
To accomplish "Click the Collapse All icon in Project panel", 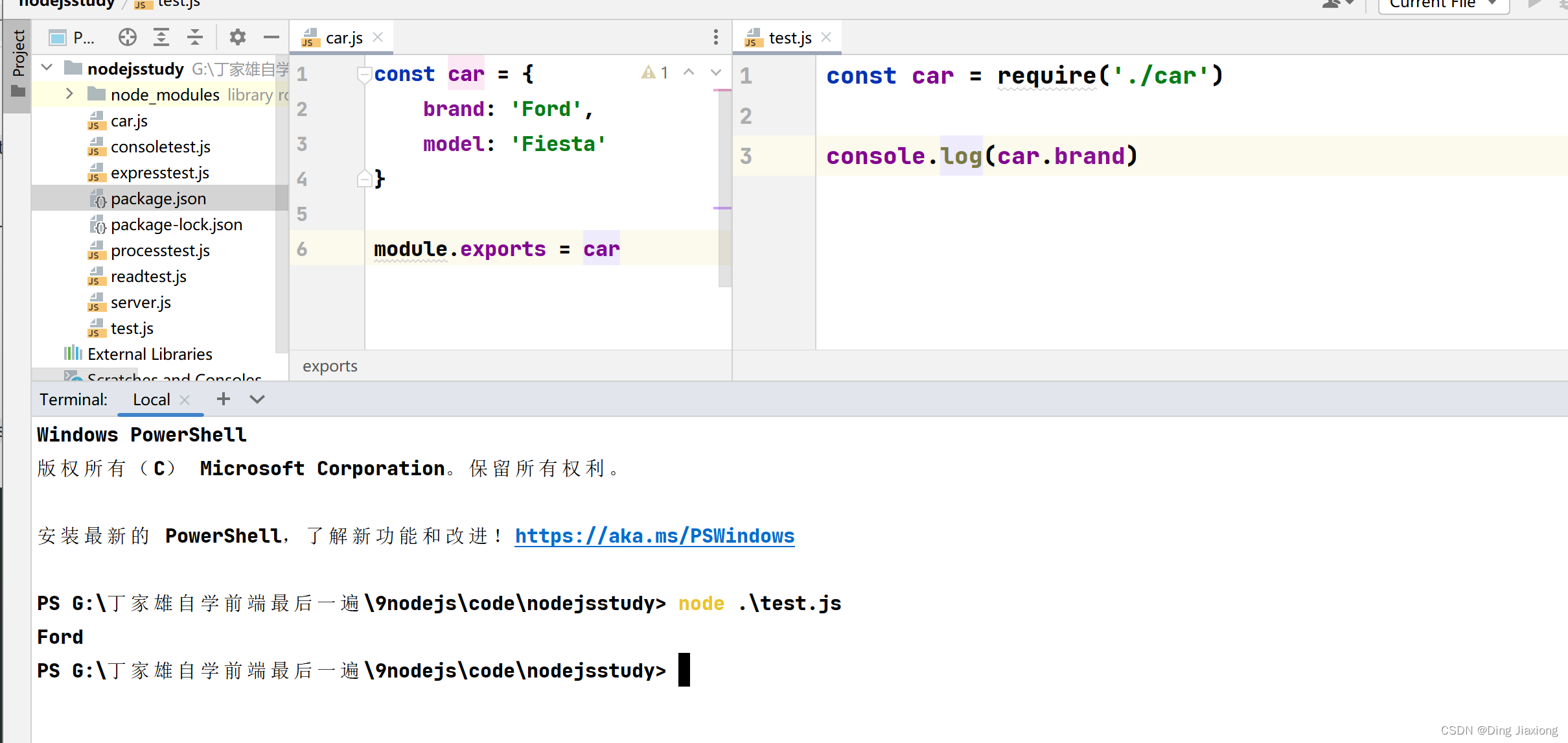I will tap(195, 38).
